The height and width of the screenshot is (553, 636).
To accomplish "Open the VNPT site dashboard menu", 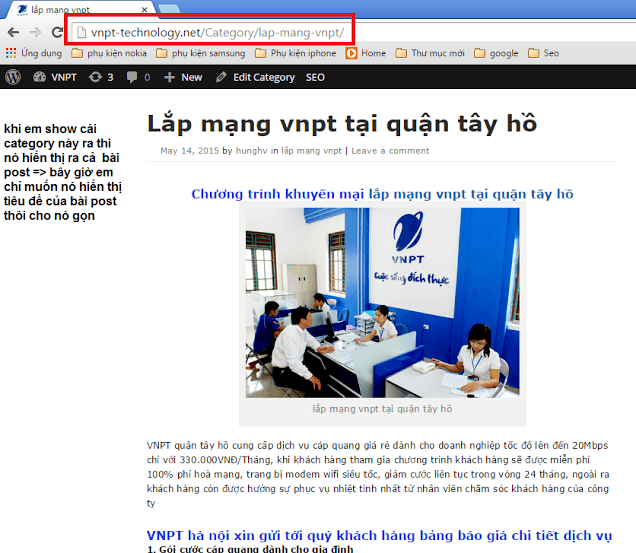I will 55,77.
